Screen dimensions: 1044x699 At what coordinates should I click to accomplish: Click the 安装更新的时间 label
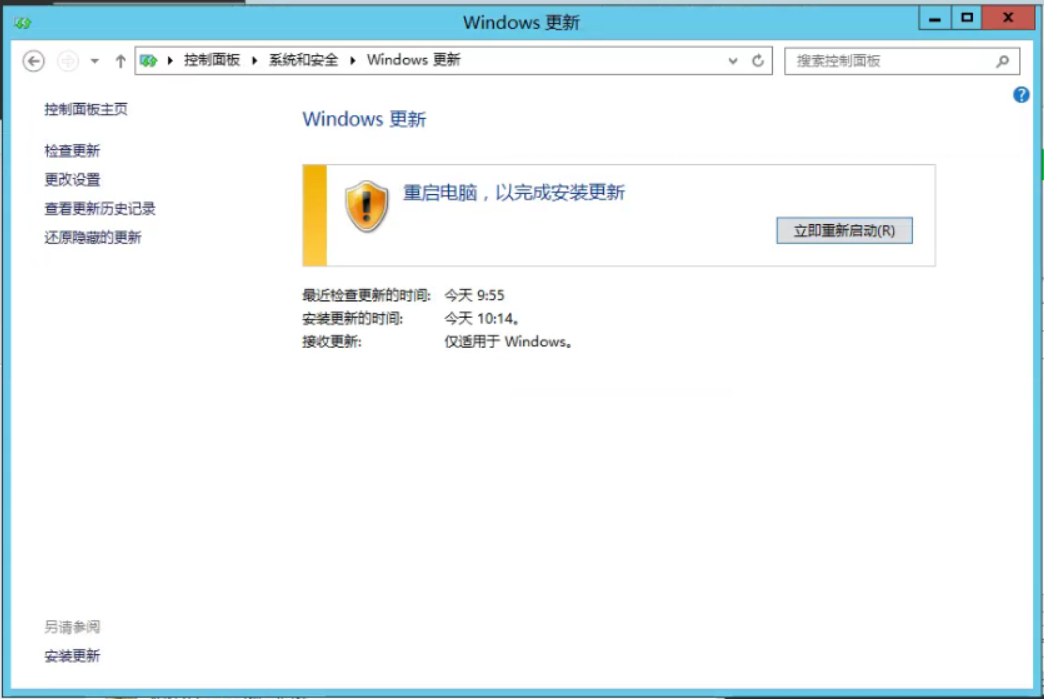(x=352, y=318)
